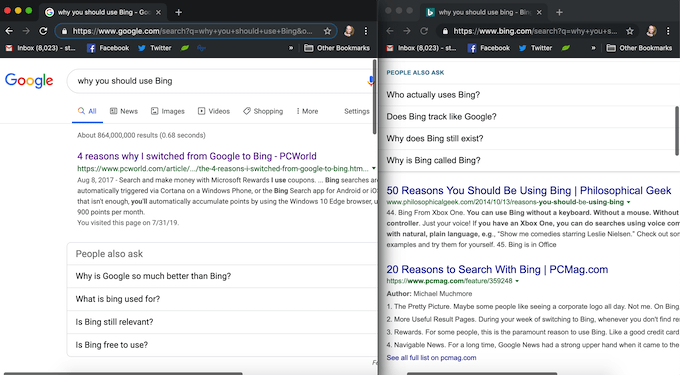Open Facebook bookmark in Google window
680x375 pixels.
(x=108, y=48)
